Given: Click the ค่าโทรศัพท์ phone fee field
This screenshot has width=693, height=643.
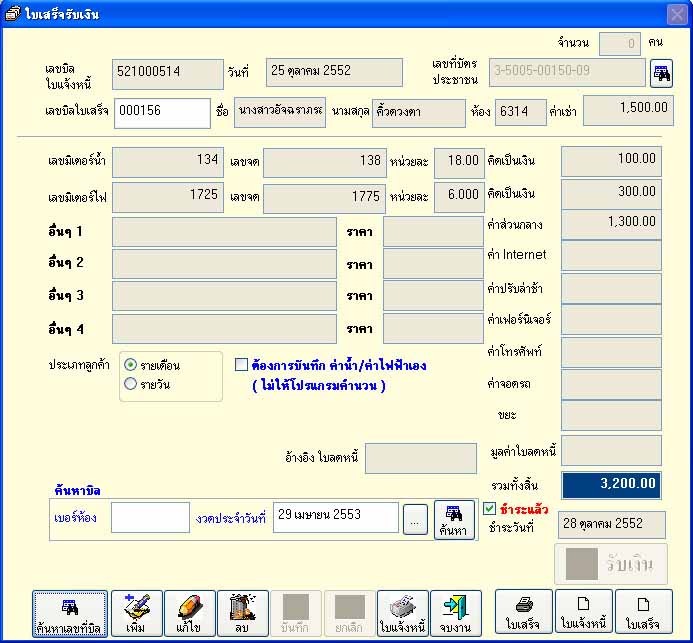Looking at the screenshot, I should point(611,353).
